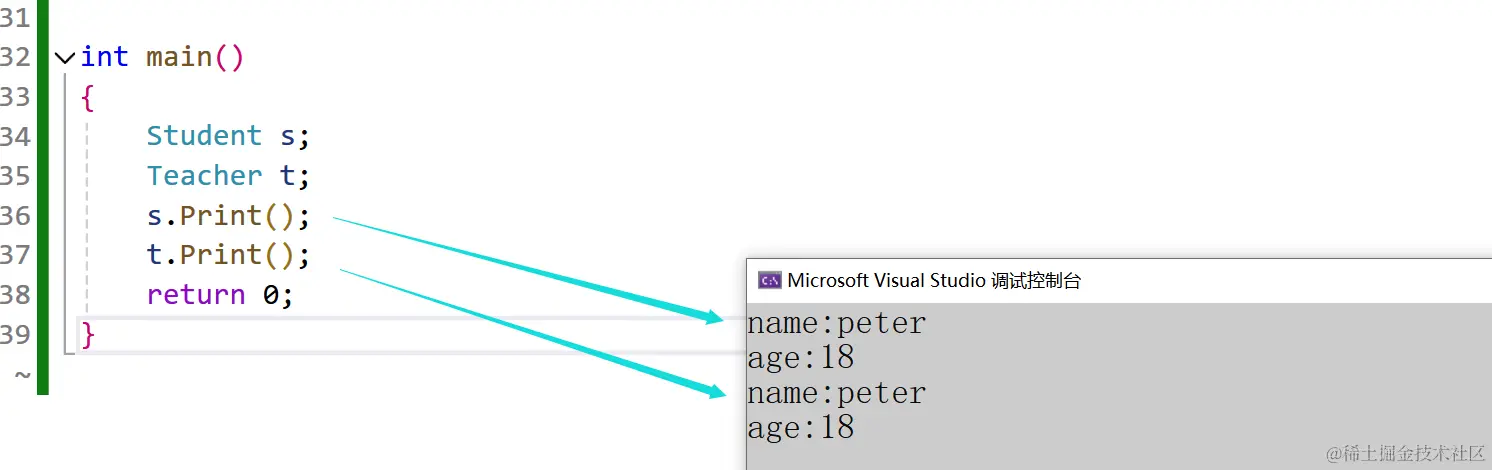The image size is (1492, 470).
Task: Place cursor on variable 't;' declaration
Action: click(295, 176)
